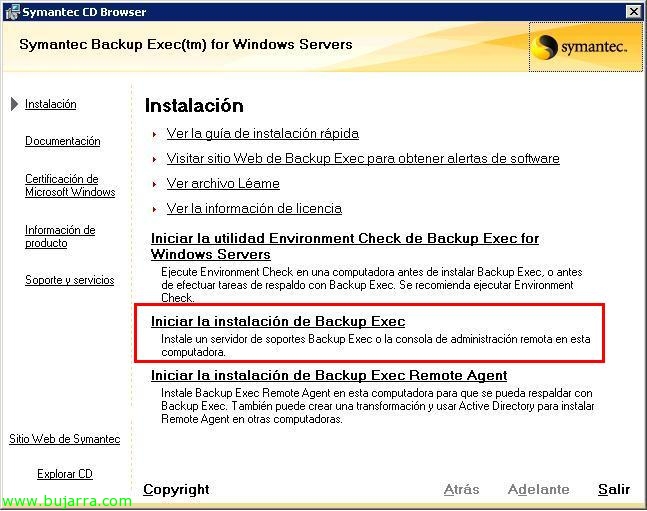The width and height of the screenshot is (647, 511).
Task: Click bullet arrow beside información de licencia
Action: (155, 210)
